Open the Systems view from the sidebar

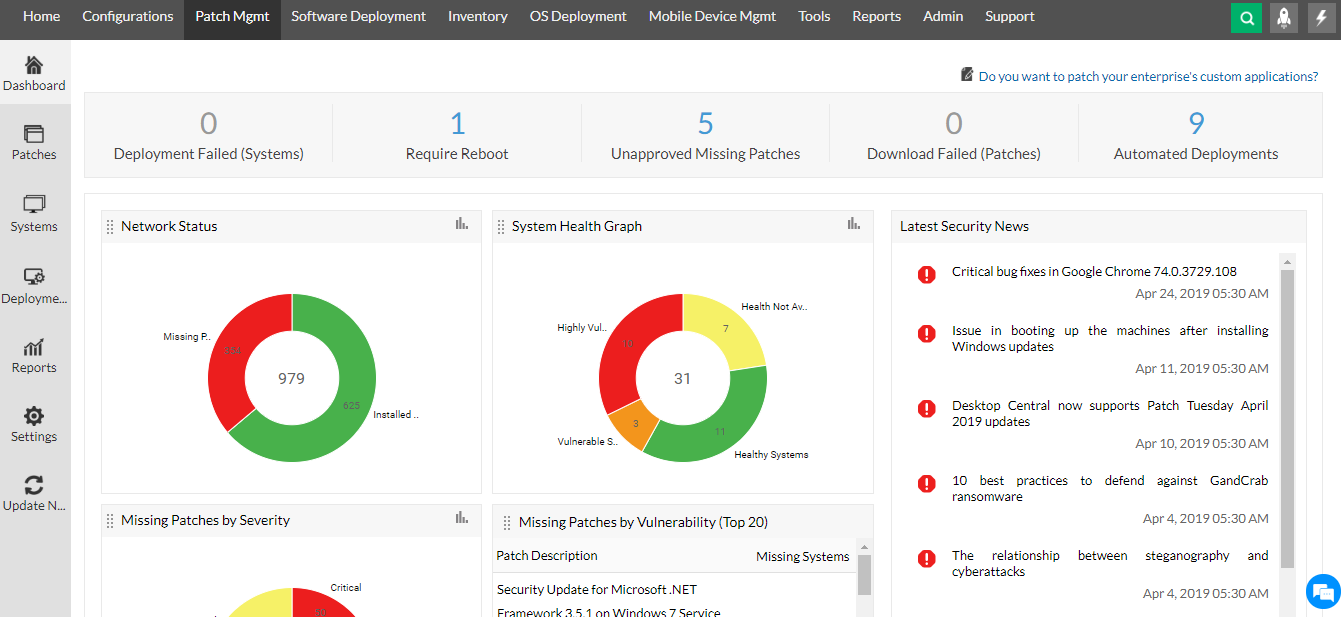34,213
